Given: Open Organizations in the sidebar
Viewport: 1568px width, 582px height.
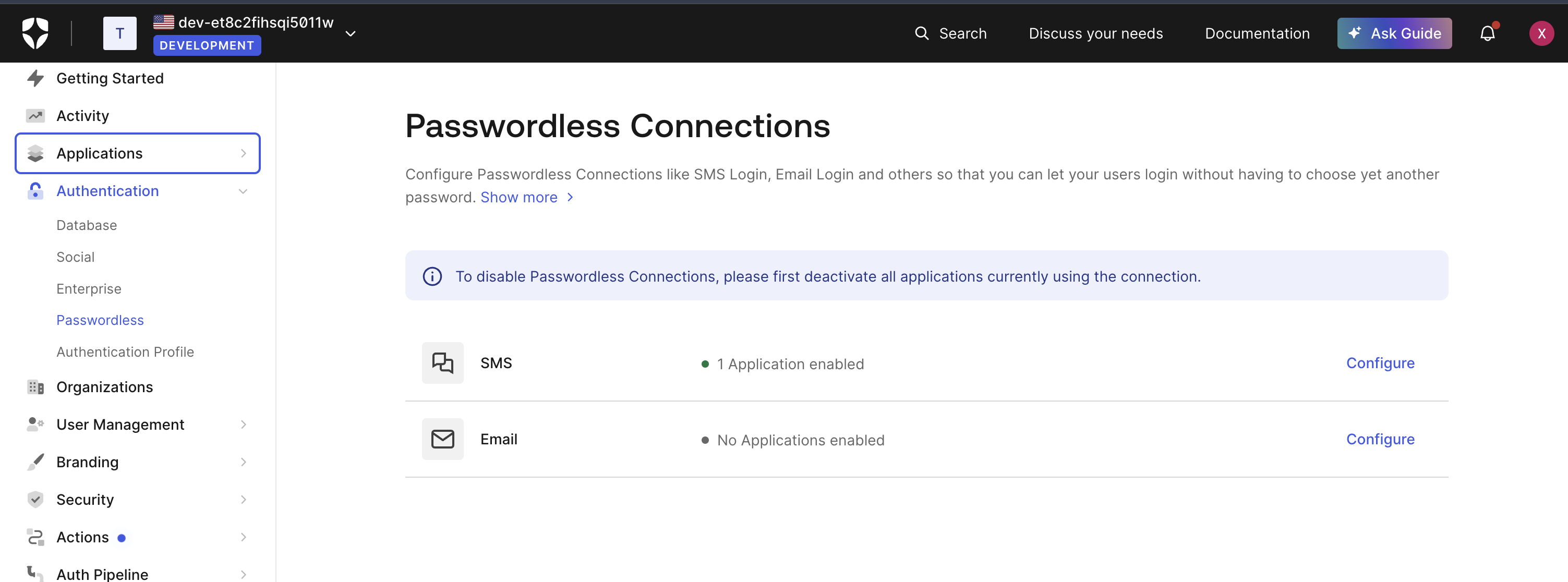Looking at the screenshot, I should click(104, 387).
